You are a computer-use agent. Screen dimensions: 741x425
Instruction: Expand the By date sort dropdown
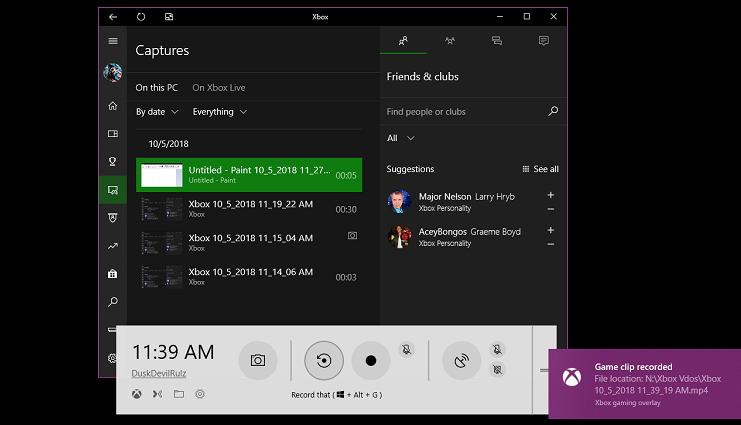157,112
